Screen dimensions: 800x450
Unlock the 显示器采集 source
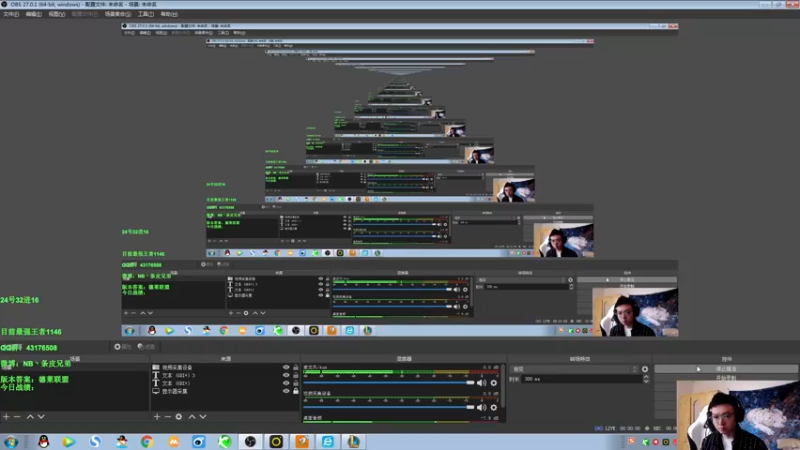[x=295, y=391]
